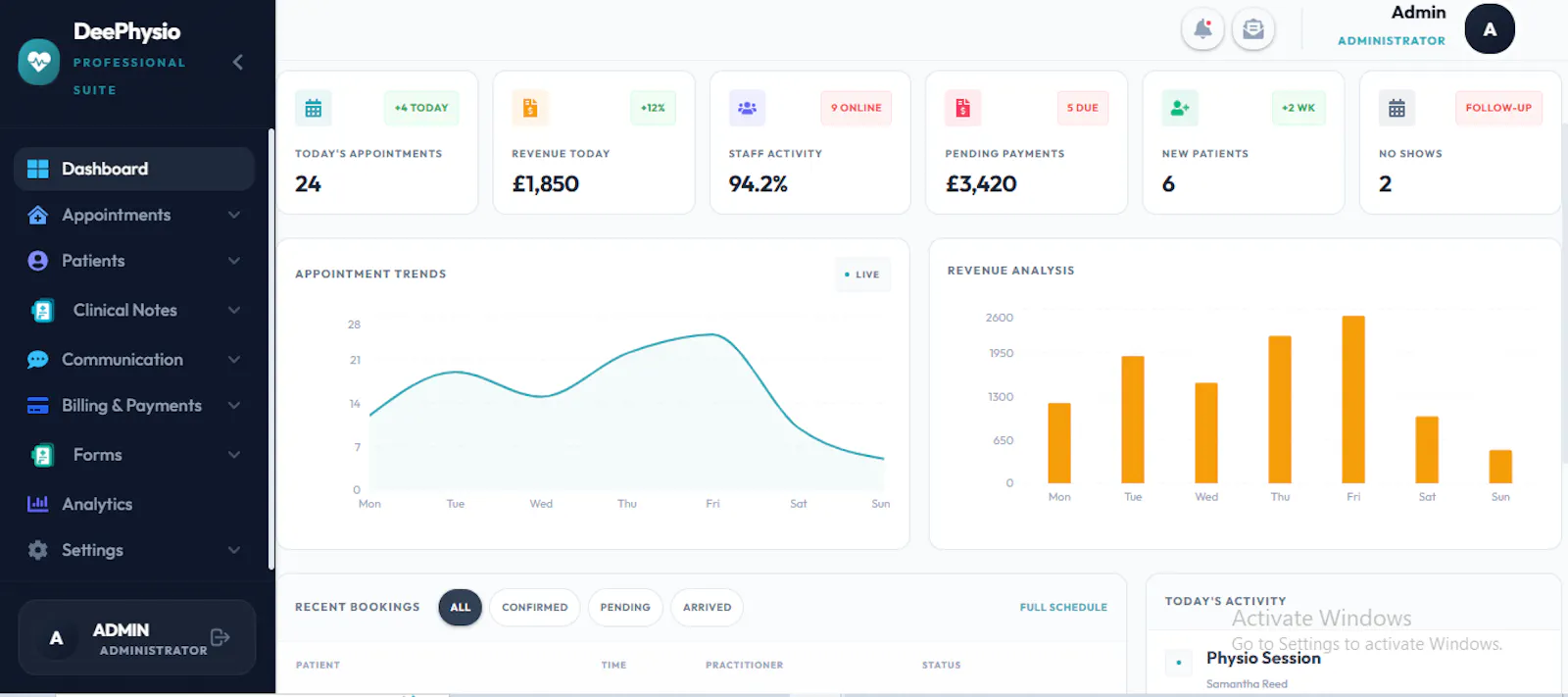Click the Communication chat bubble icon

pyautogui.click(x=38, y=360)
